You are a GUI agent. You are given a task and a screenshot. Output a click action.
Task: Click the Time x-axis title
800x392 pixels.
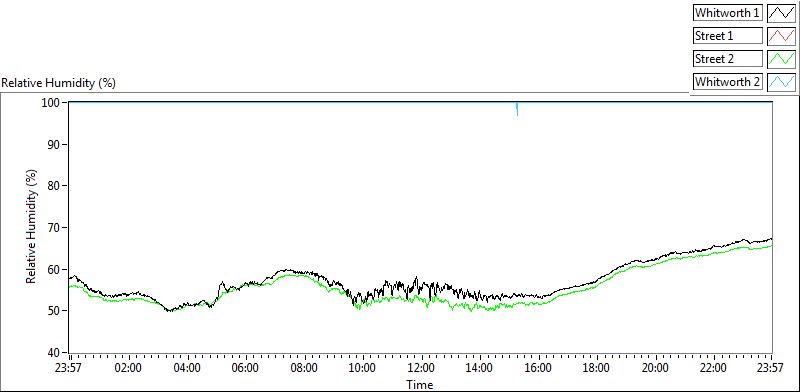(419, 384)
